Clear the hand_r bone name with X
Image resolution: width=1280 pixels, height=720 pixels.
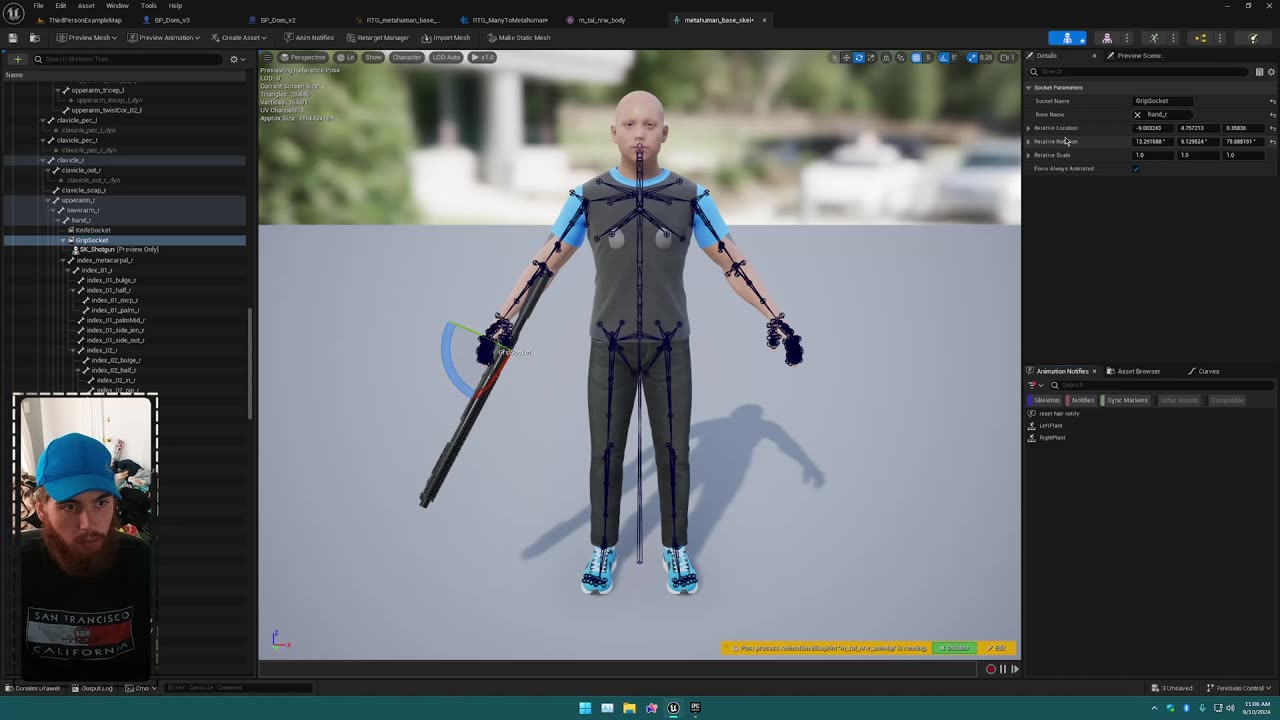coord(1137,115)
